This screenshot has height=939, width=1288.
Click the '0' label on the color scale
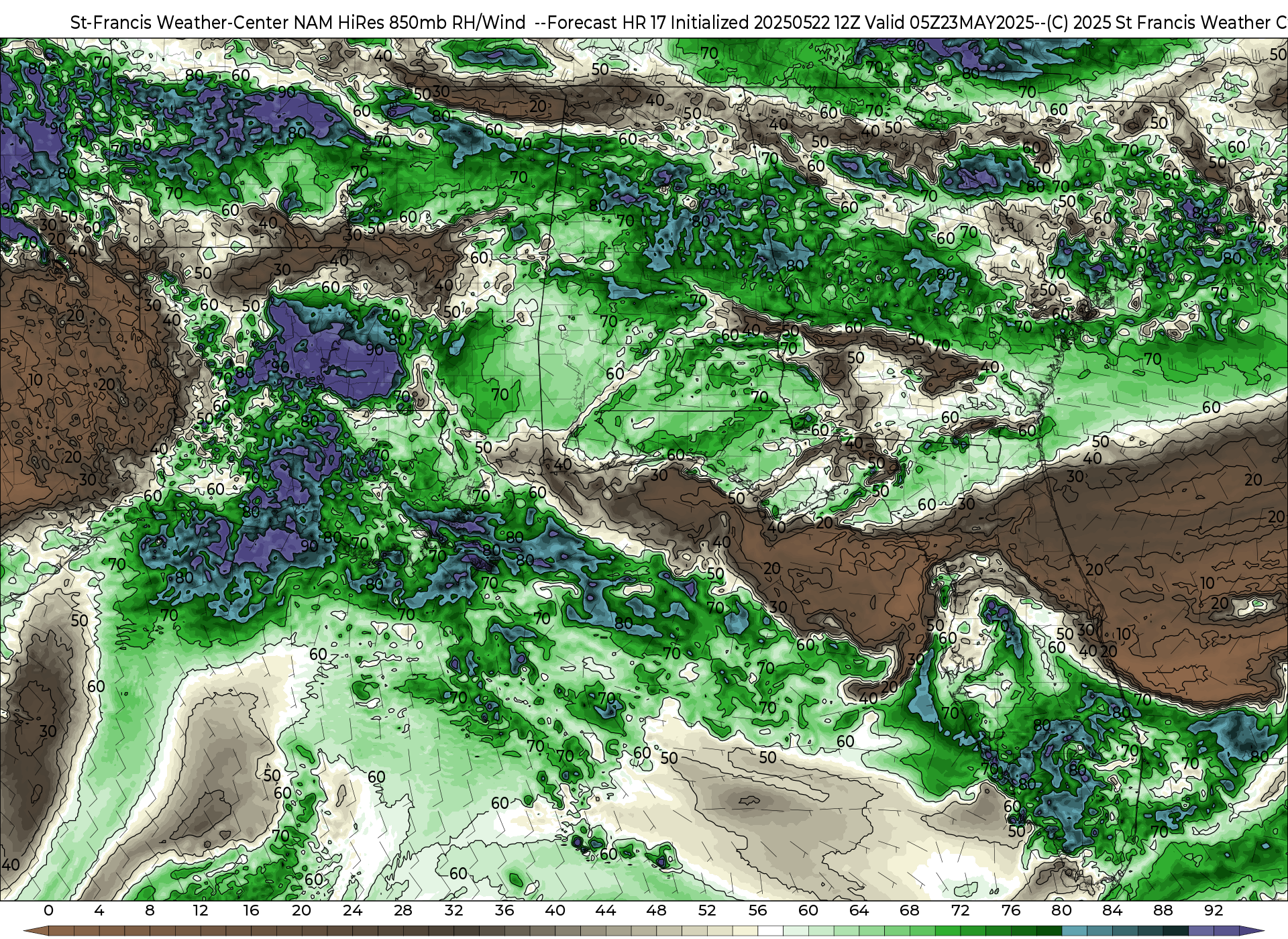[x=48, y=910]
